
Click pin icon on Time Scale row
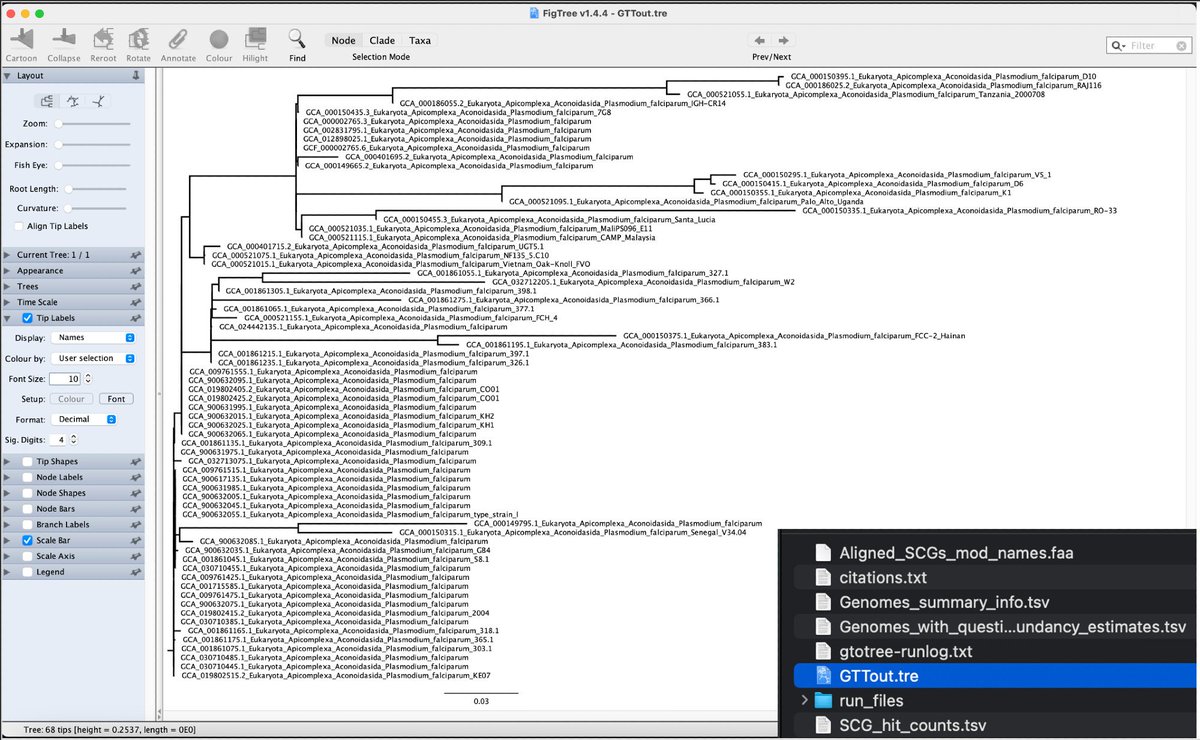[135, 303]
